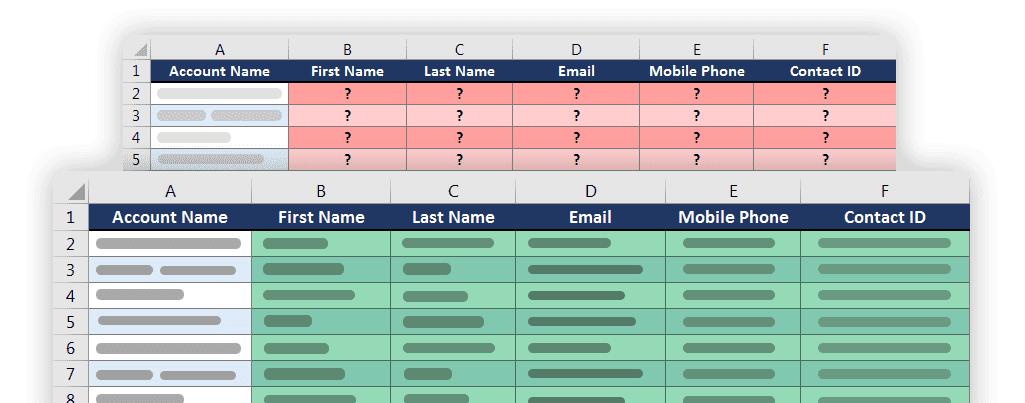Click "Email" header cell in red sheet
This screenshot has width=1025, height=403.
tap(576, 71)
